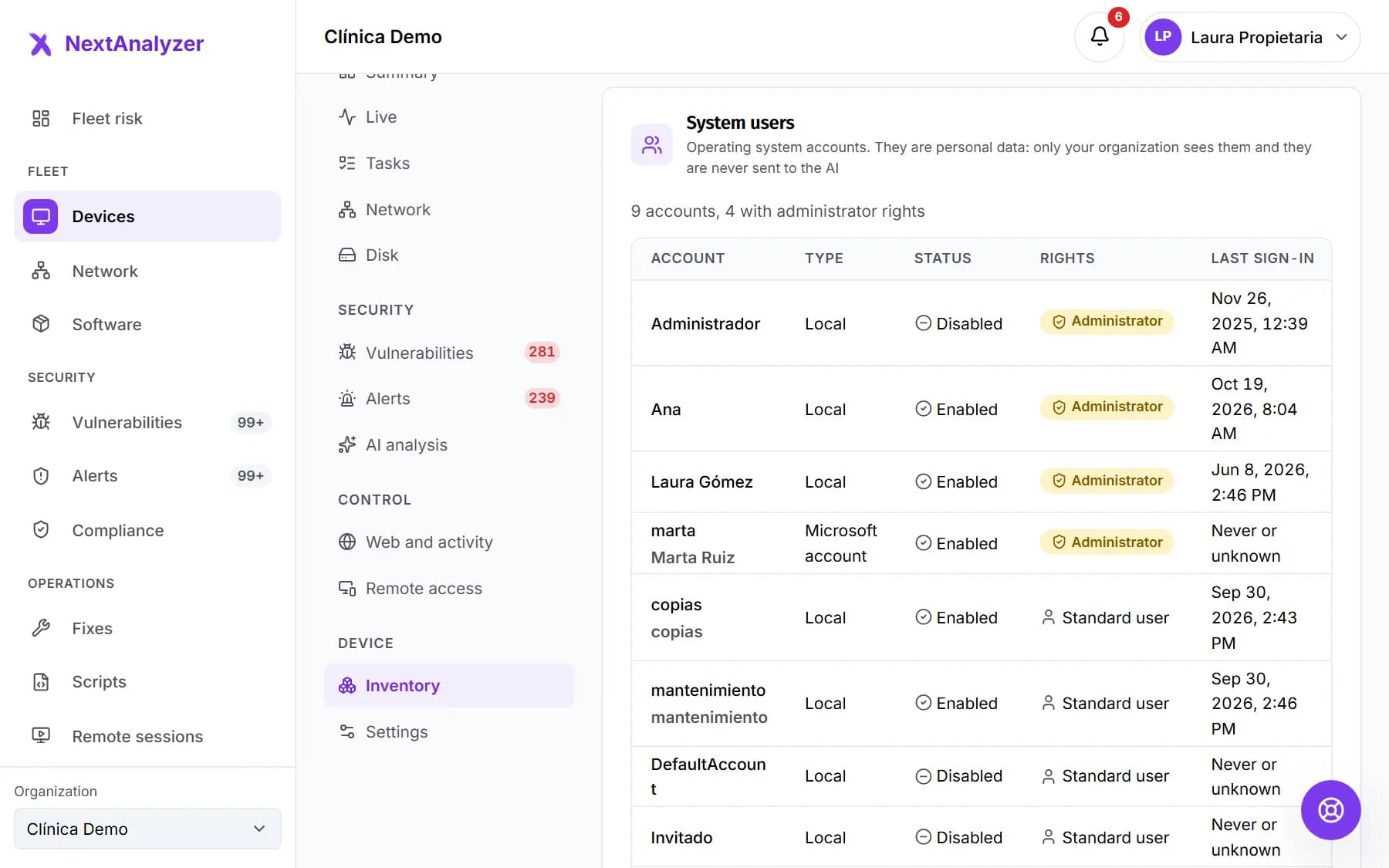This screenshot has height=868, width=1389.
Task: Click the AI analysis sparkle icon
Action: [x=347, y=444]
